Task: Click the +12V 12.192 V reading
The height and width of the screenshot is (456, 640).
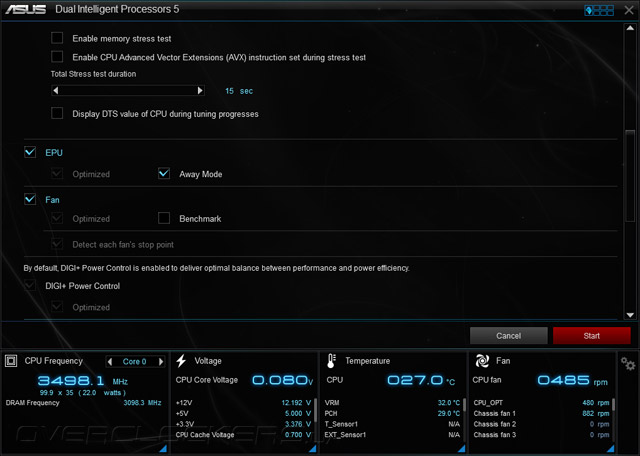Action: pos(296,403)
